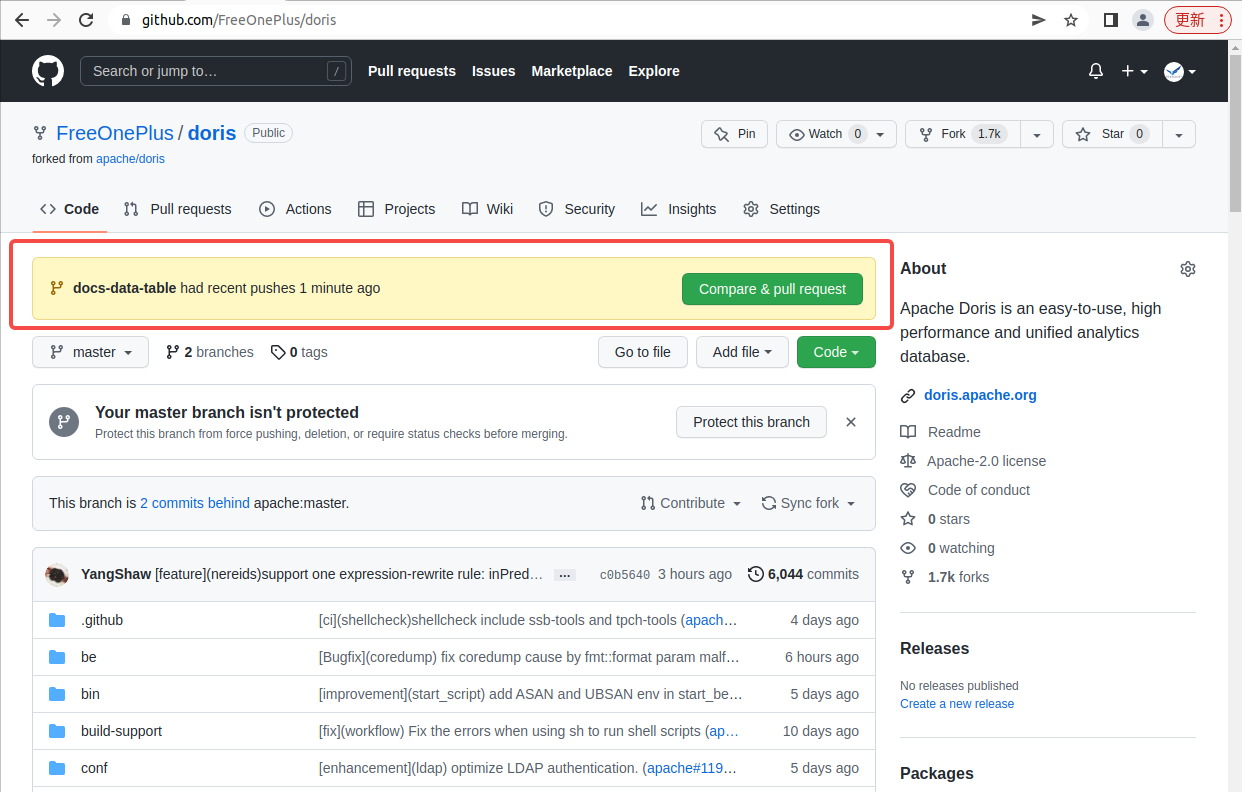Click the lock icon in address bar

click(126, 20)
